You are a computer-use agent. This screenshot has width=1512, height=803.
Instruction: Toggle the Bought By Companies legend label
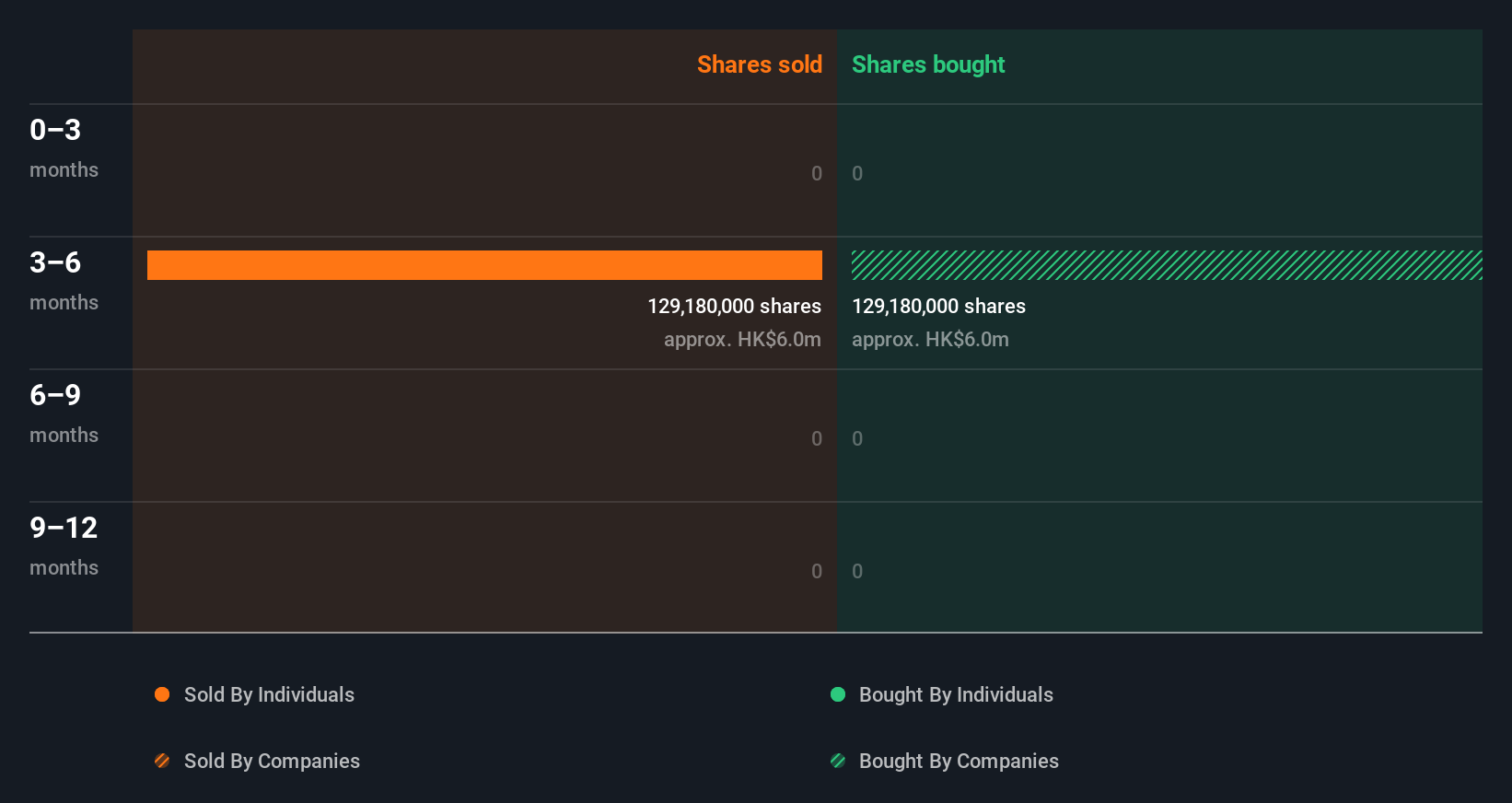tap(959, 761)
